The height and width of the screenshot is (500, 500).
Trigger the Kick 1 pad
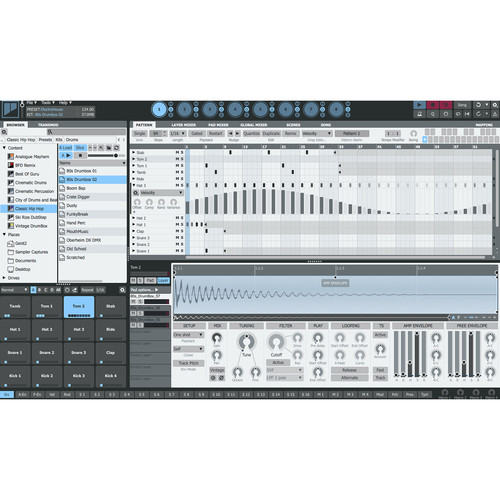pos(15,377)
